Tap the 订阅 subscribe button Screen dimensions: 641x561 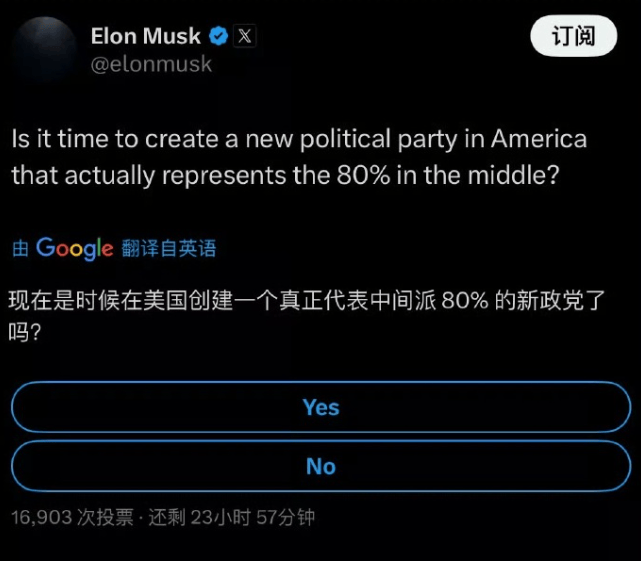click(574, 36)
